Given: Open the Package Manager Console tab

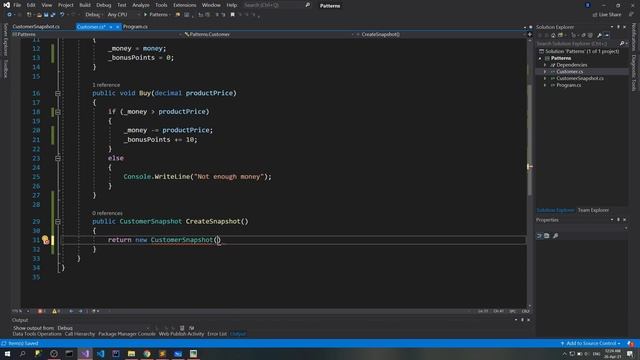Looking at the screenshot, I should [x=127, y=334].
